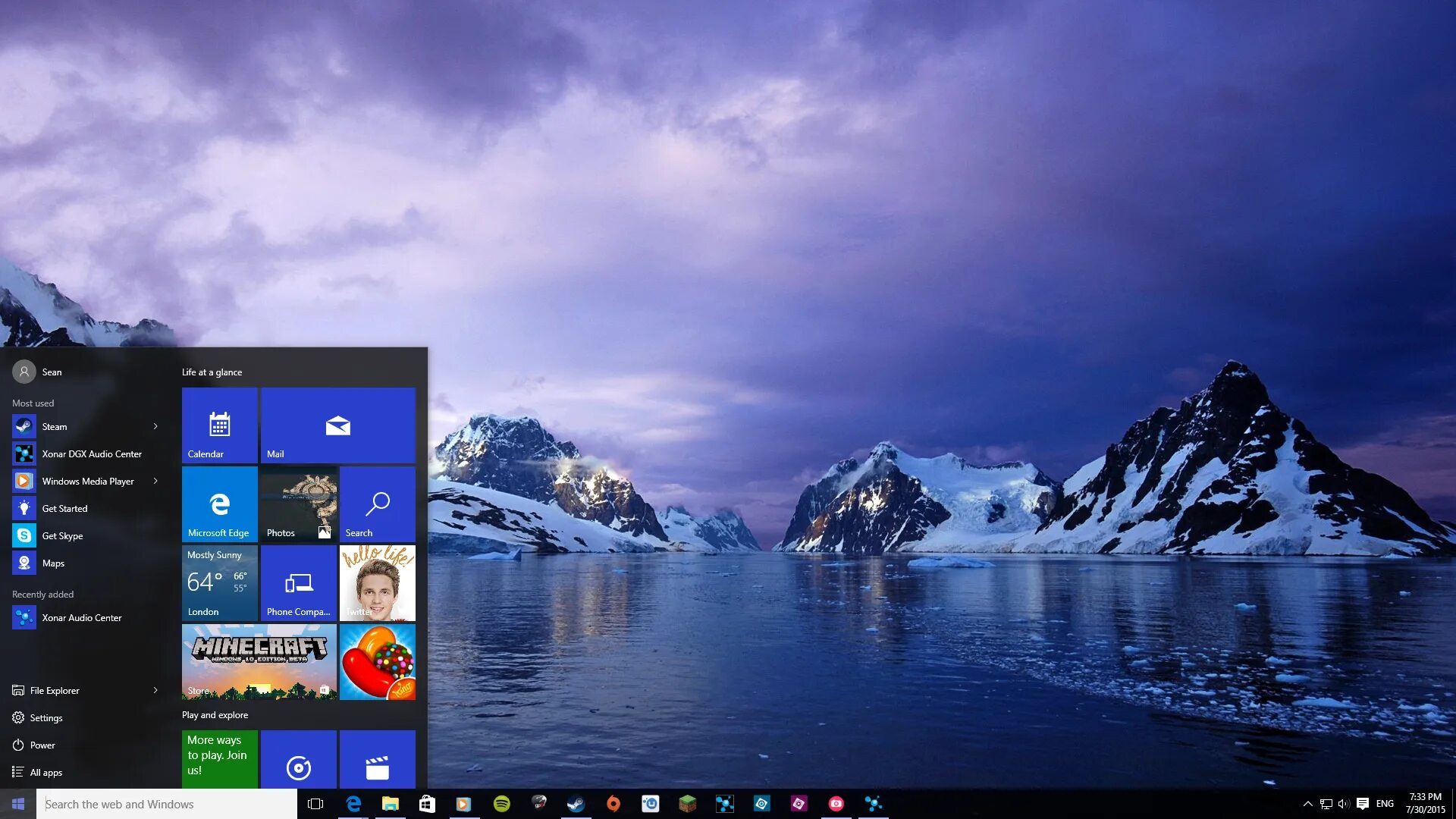The width and height of the screenshot is (1456, 819).
Task: Open the Steam application
Action: click(x=54, y=426)
